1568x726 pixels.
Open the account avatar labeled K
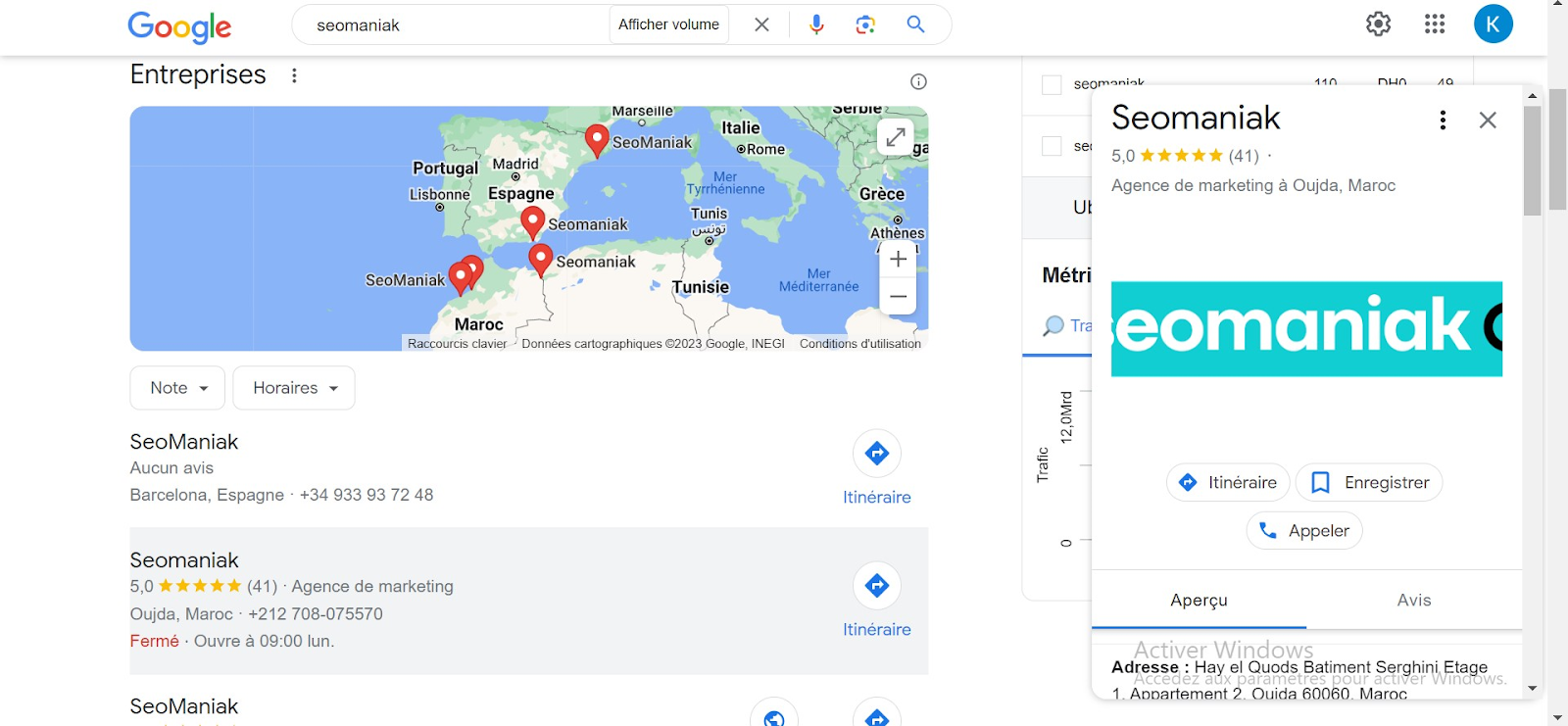coord(1494,24)
